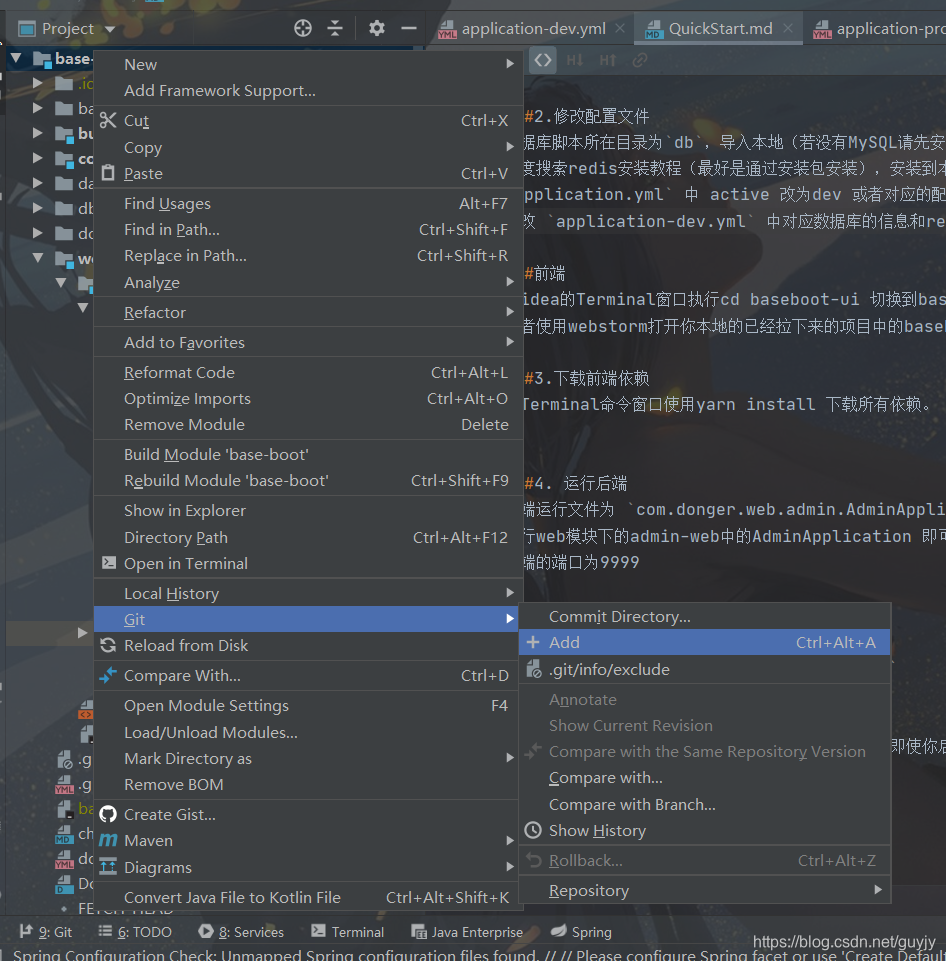
Task: Choose Optimize Imports
Action: click(x=308, y=398)
